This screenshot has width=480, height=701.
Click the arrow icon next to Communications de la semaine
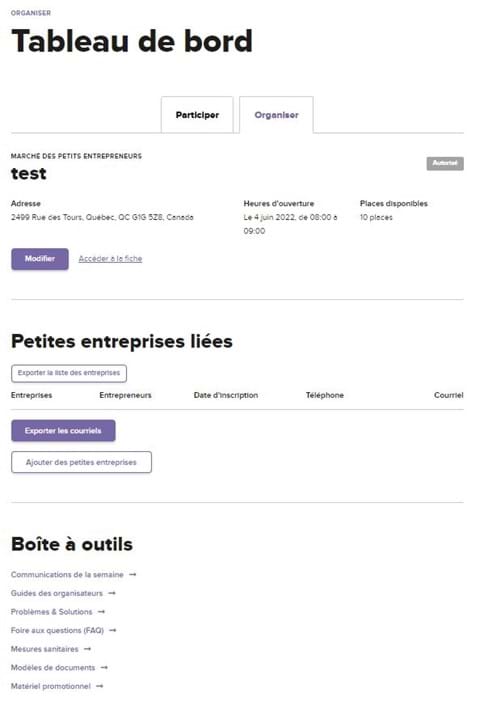coord(132,574)
